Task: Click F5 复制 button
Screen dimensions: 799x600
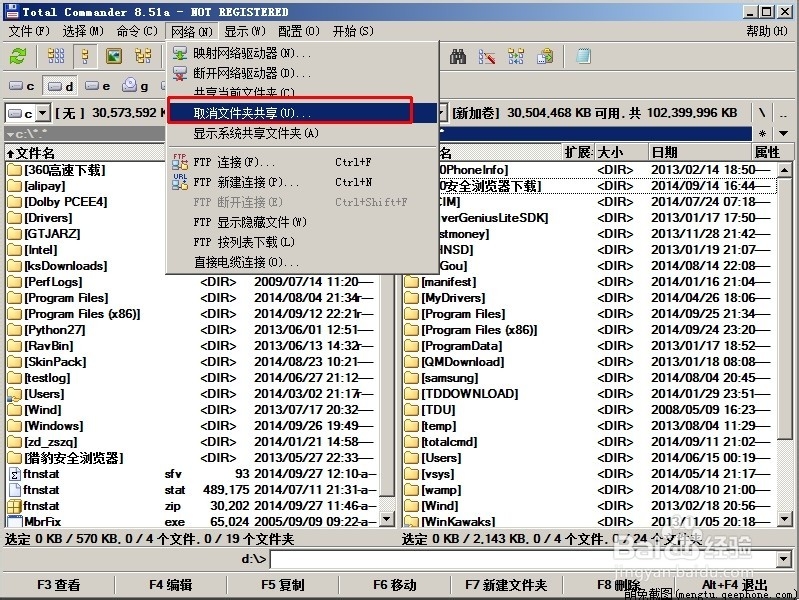Action: click(x=283, y=585)
